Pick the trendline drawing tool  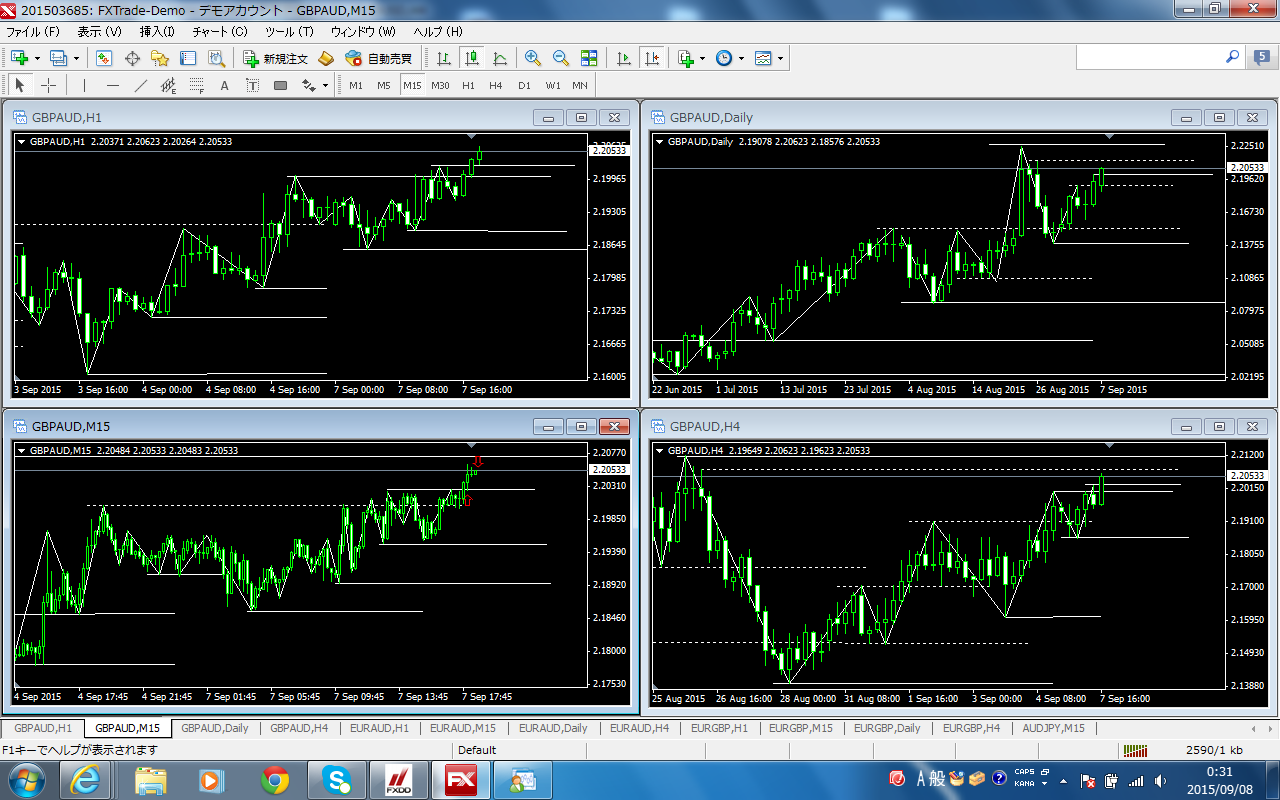141,85
